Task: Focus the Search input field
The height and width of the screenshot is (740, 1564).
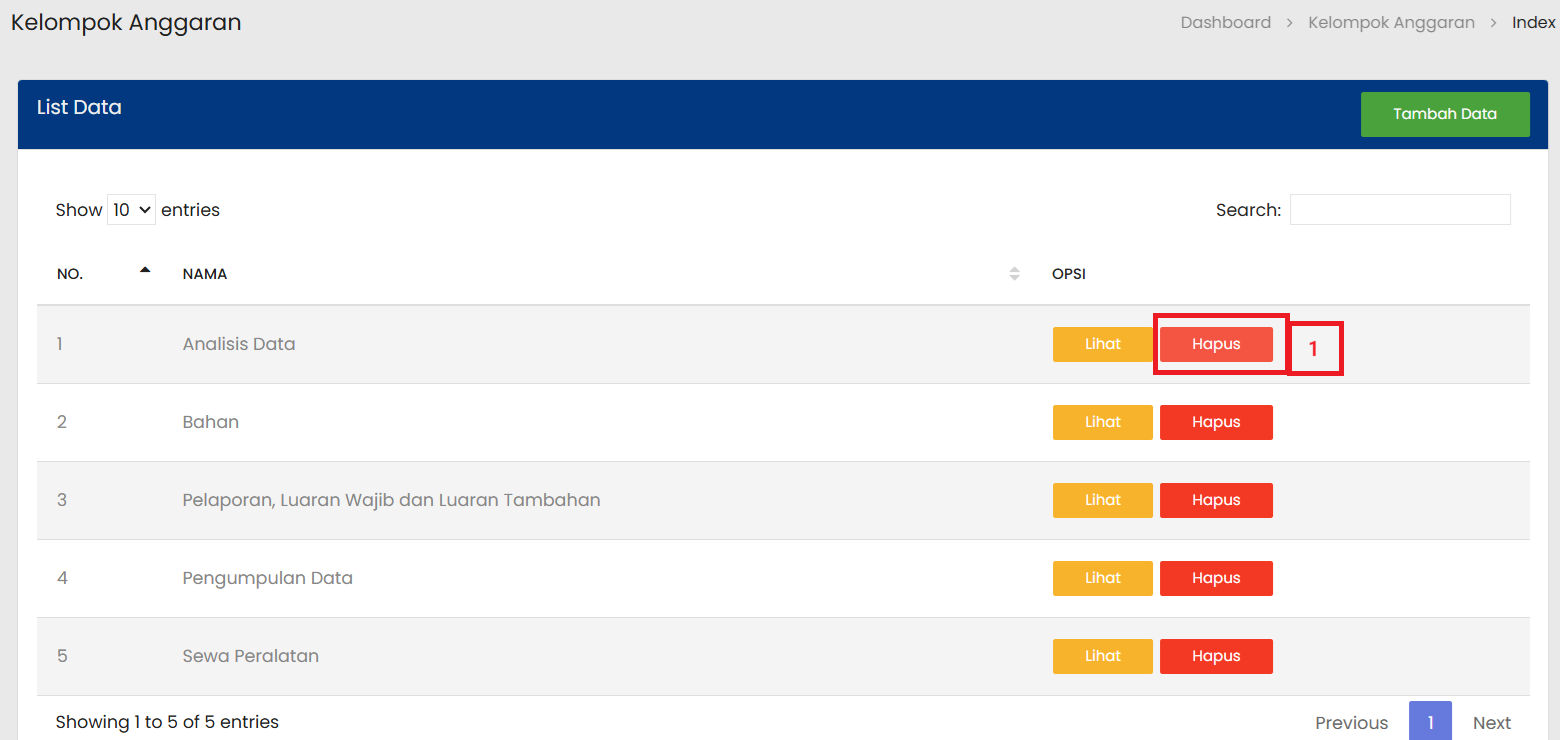Action: tap(1399, 210)
